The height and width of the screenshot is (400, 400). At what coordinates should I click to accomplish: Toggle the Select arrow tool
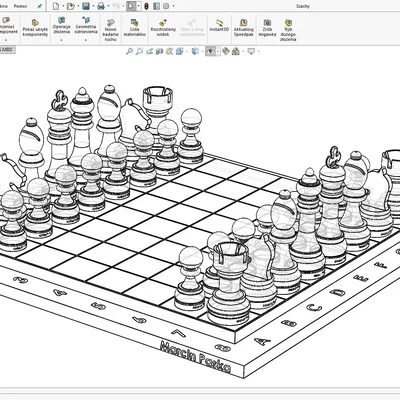[131, 6]
